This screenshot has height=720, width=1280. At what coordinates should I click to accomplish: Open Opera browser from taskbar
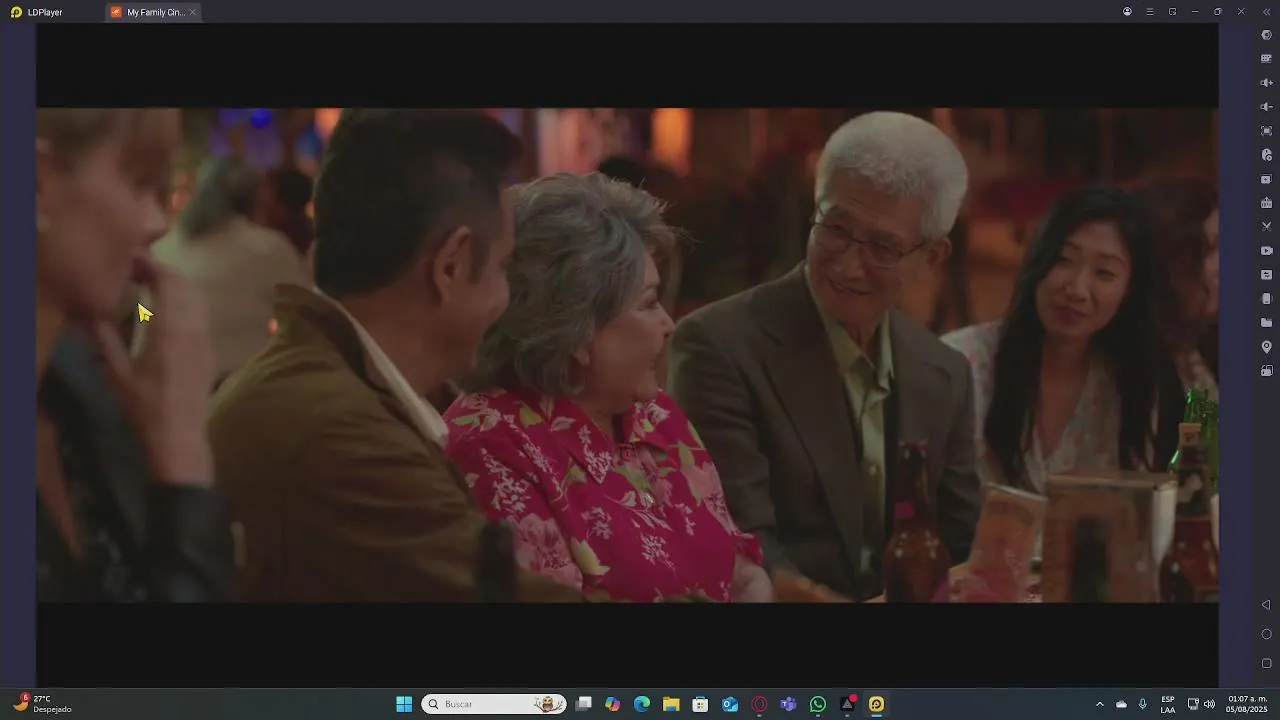(759, 704)
